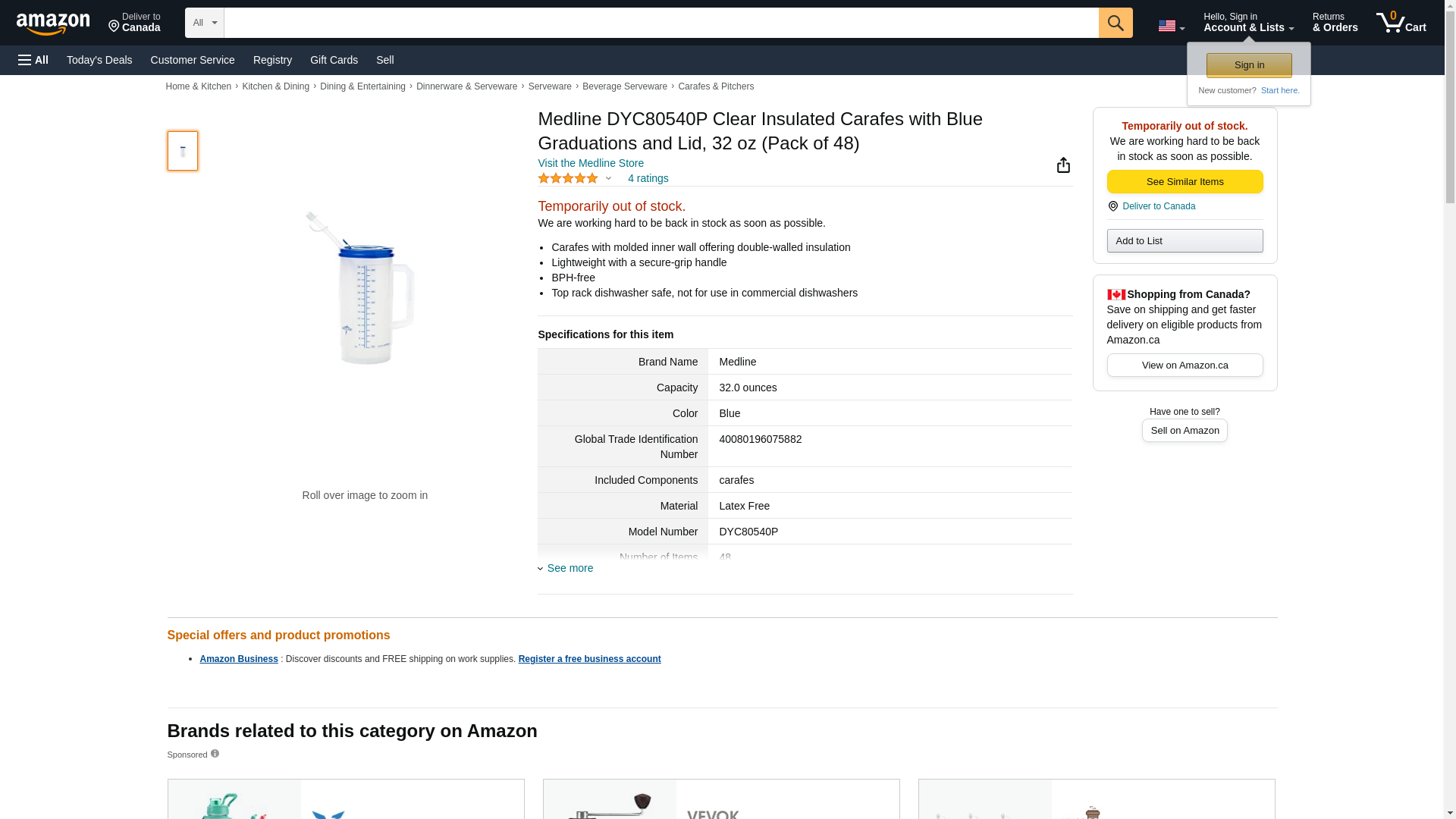Screen dimensions: 1456x819
Task: Click the Amazon logo
Action: click(x=53, y=24)
